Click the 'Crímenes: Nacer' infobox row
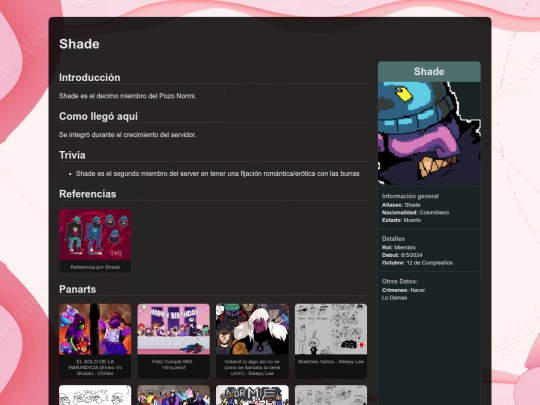 (404, 290)
